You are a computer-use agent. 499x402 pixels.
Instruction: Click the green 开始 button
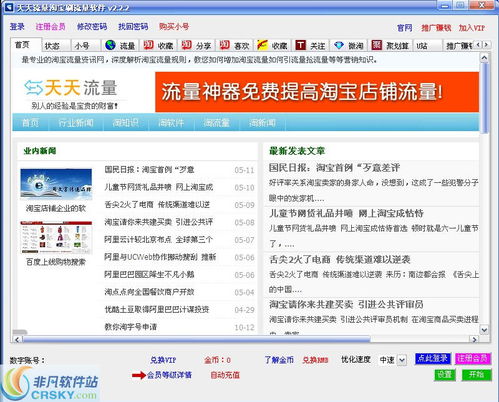[x=476, y=375]
